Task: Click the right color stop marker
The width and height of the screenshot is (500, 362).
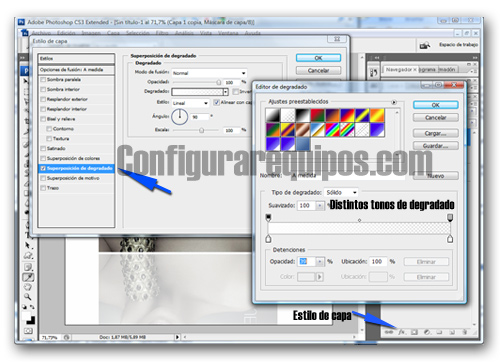Action: click(450, 239)
